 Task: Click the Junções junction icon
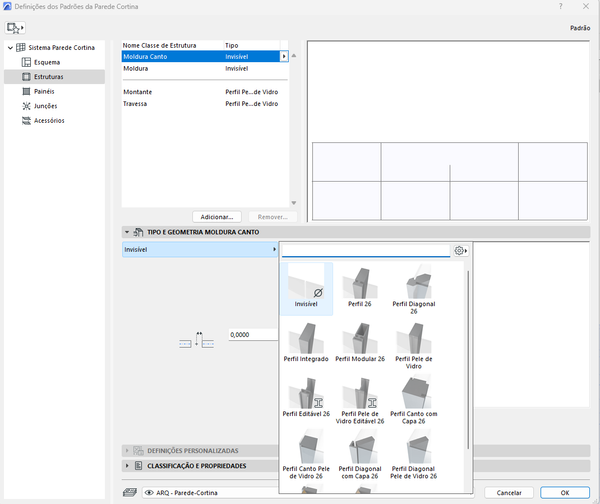click(x=26, y=106)
